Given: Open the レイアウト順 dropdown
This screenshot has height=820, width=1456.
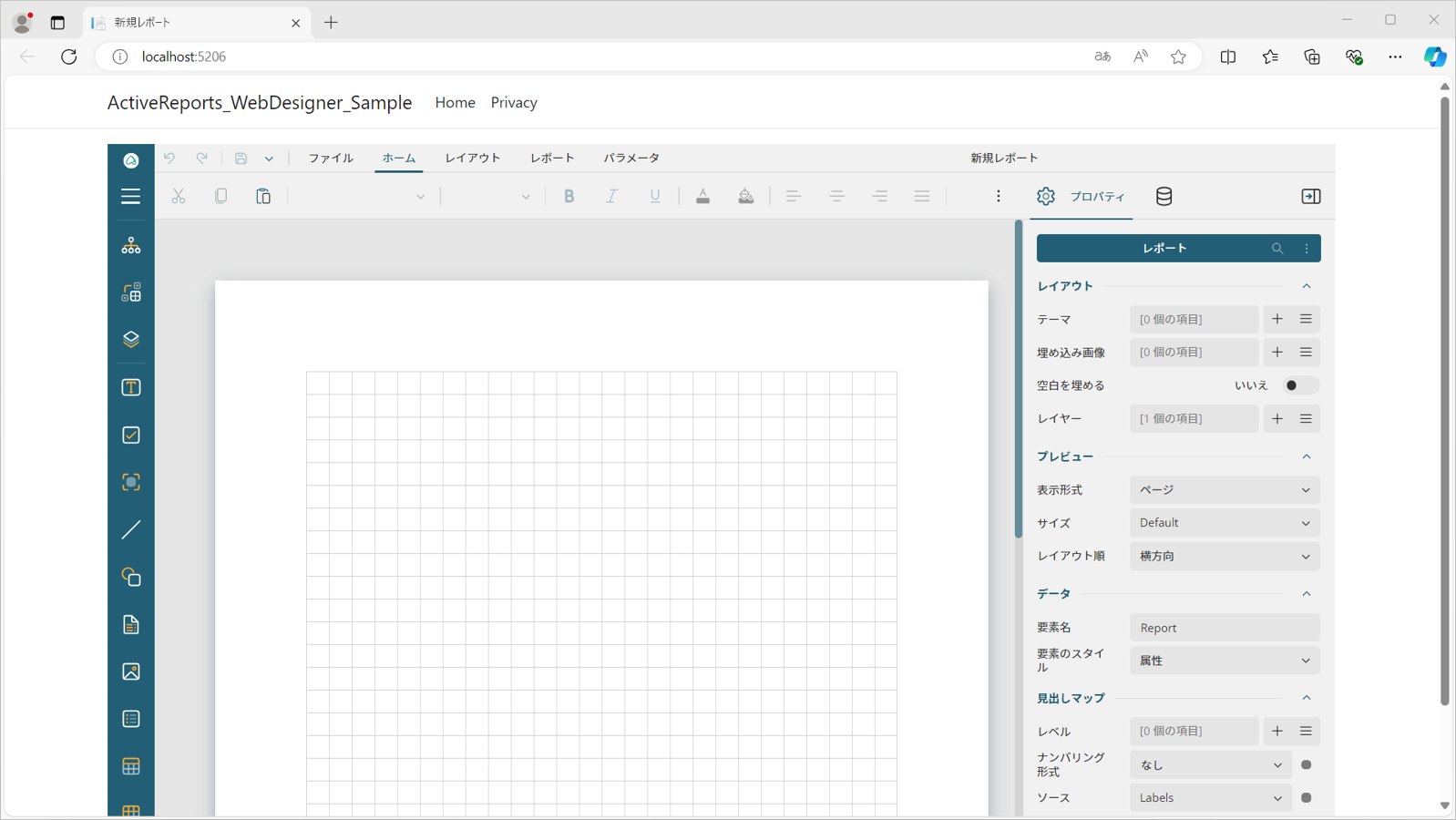Looking at the screenshot, I should coord(1225,556).
